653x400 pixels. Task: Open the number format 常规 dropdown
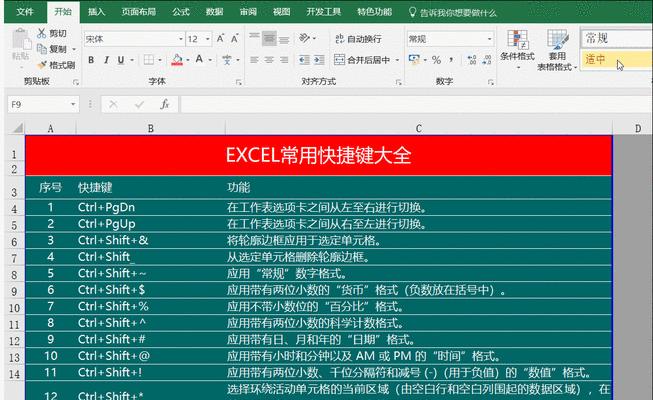(489, 39)
